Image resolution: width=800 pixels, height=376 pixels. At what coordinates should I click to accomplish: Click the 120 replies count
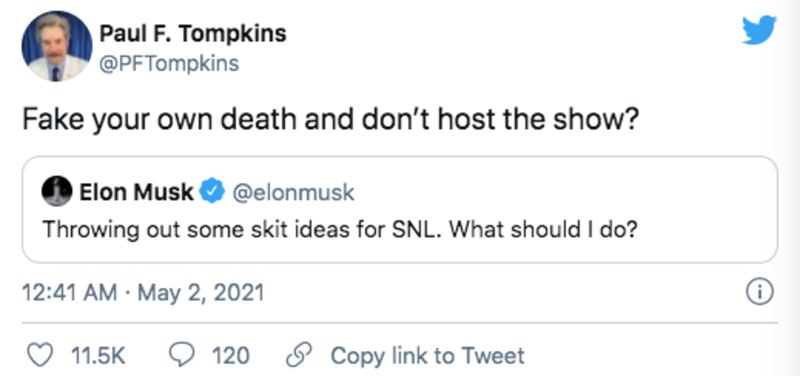(x=231, y=356)
